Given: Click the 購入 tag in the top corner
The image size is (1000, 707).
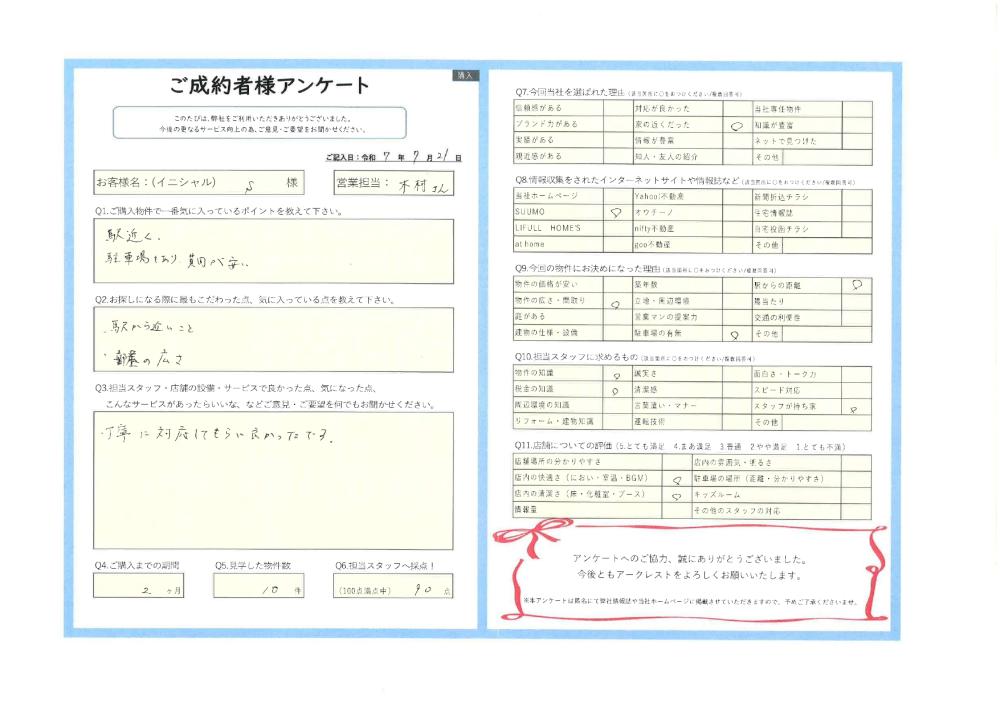Looking at the screenshot, I should 466,75.
